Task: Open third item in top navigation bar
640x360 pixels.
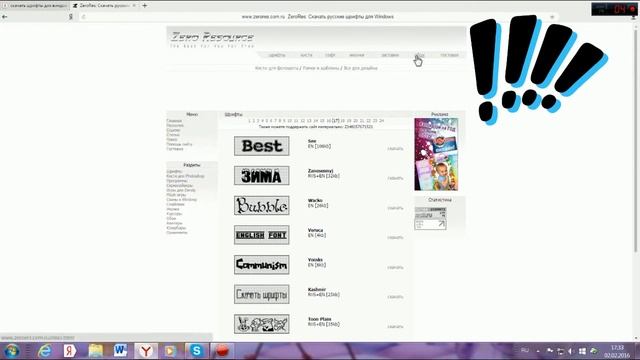Action: [x=330, y=55]
